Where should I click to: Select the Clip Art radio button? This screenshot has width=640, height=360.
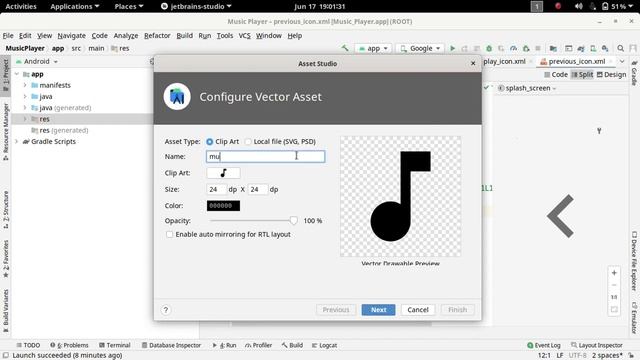pos(209,142)
